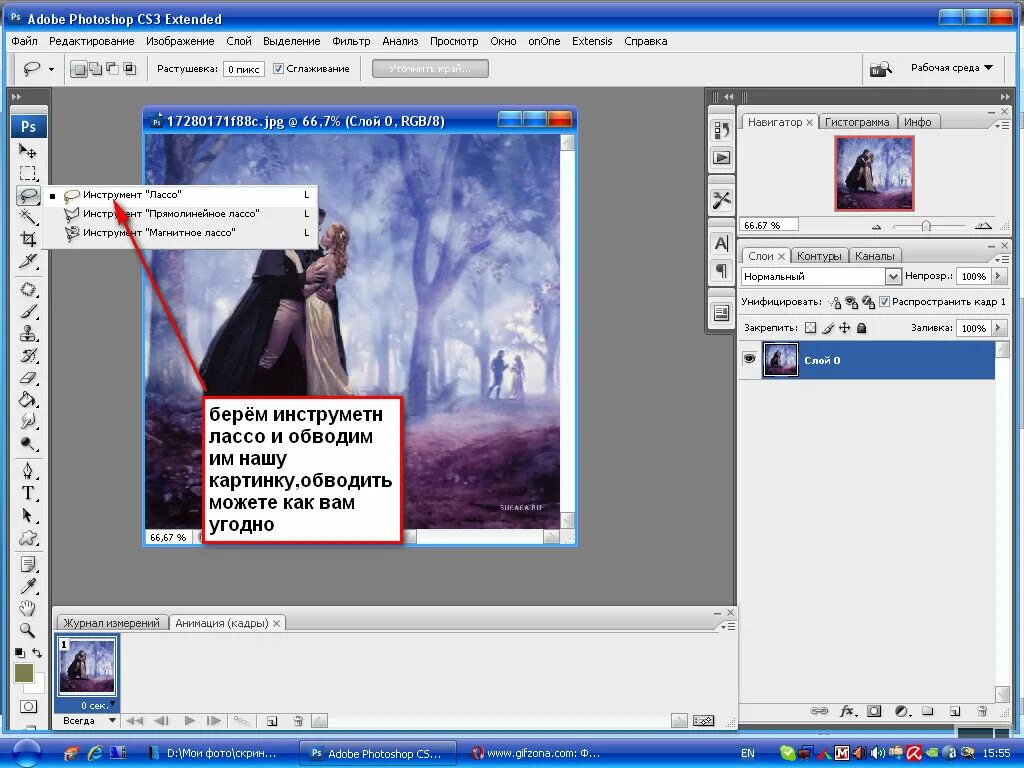1024x768 pixels.
Task: Play the animation
Action: (189, 721)
